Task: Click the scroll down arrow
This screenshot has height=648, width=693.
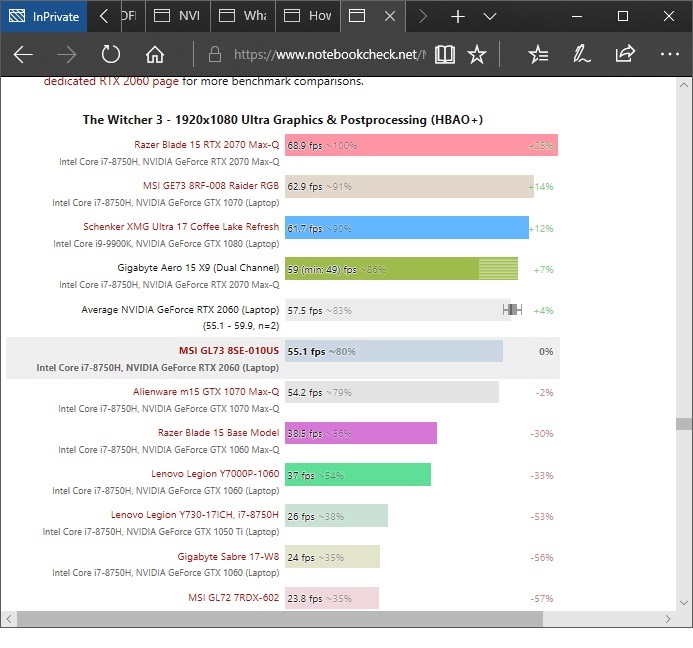Action: pyautogui.click(x=684, y=603)
